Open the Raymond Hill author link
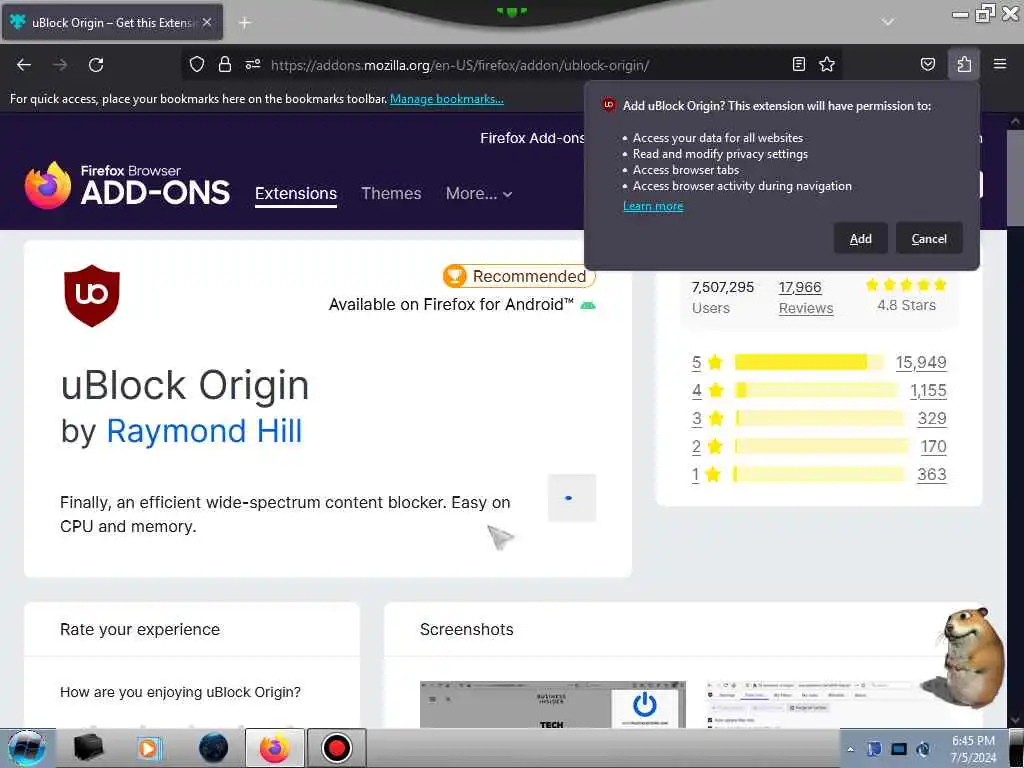 (204, 431)
